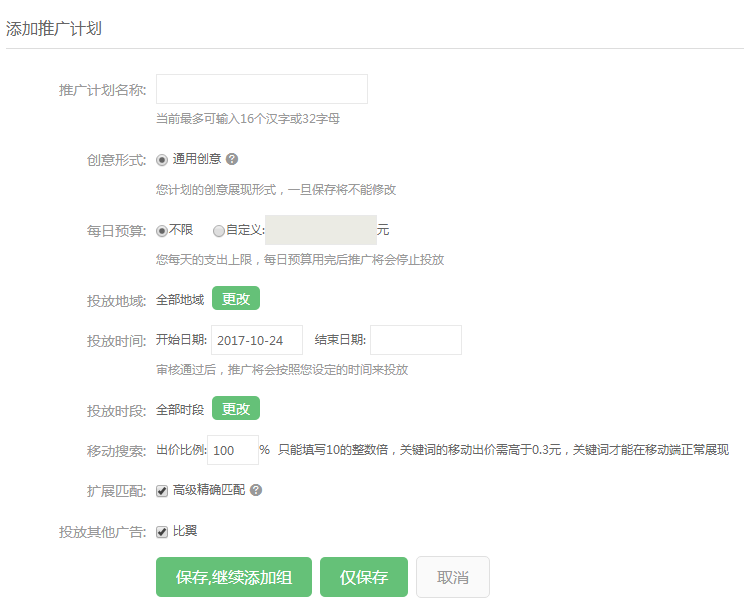Click the help icon beside 通用创意

(x=232, y=159)
